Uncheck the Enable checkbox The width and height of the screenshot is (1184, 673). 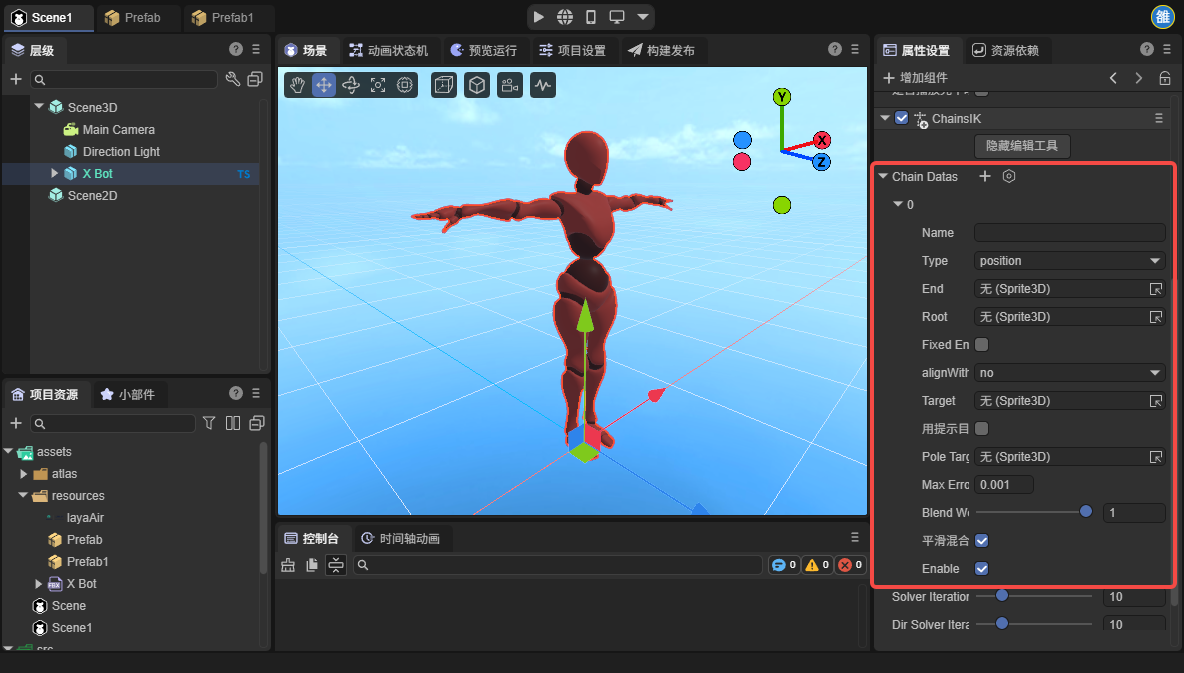[x=982, y=568]
